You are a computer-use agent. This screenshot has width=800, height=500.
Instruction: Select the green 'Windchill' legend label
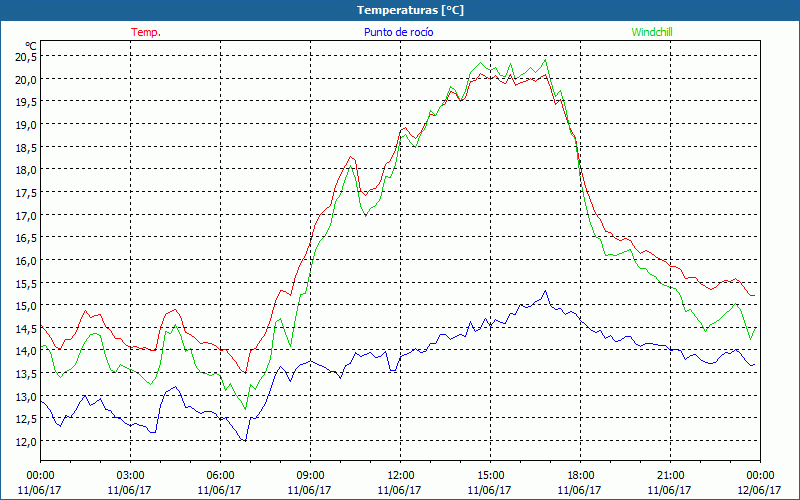(x=652, y=32)
